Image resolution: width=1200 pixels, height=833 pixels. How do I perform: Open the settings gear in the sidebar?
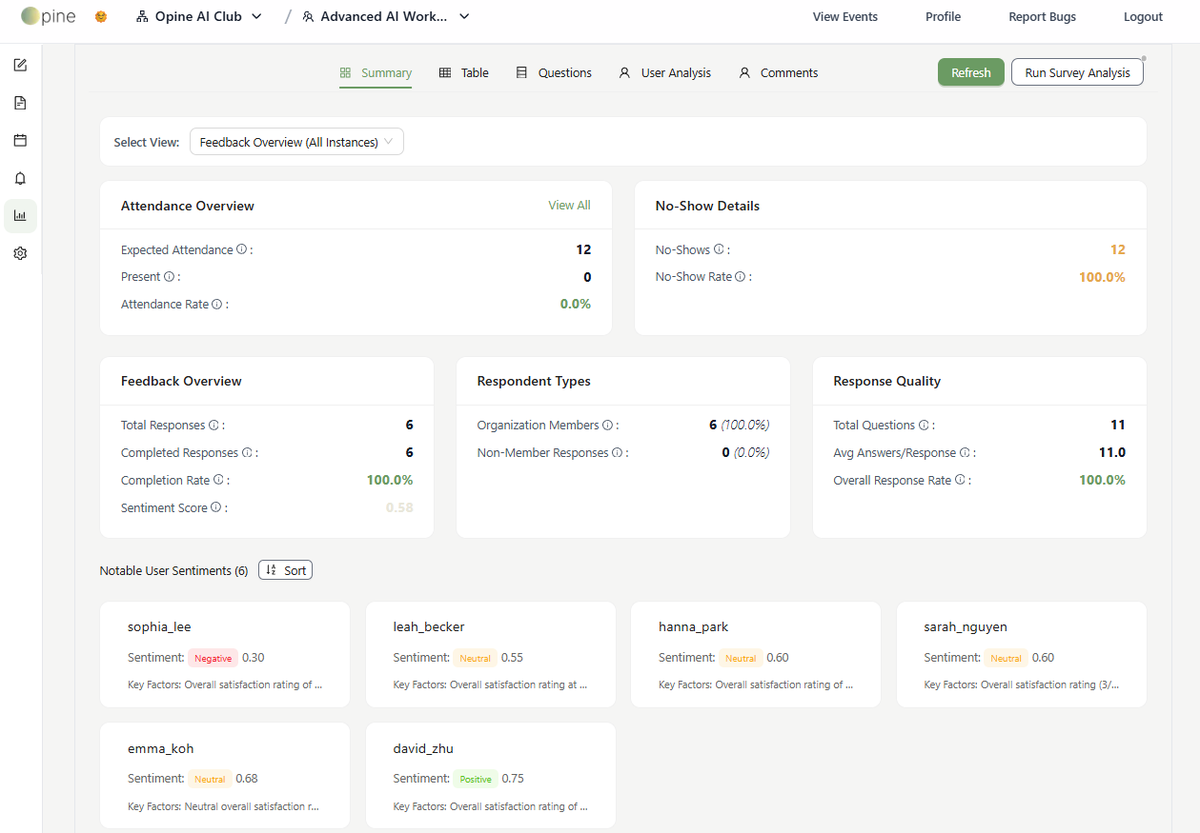[20, 254]
